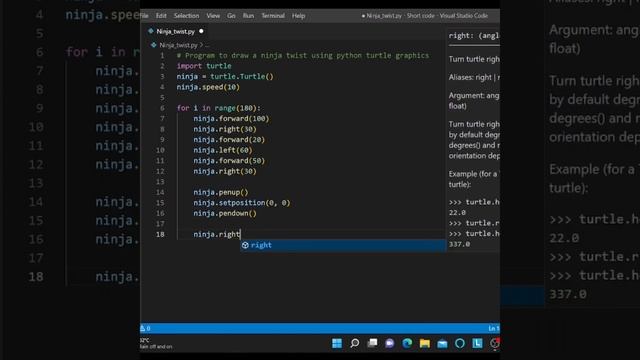640x360 pixels.
Task: Click the 'ninja.forward(20)' line
Action: [x=229, y=140]
